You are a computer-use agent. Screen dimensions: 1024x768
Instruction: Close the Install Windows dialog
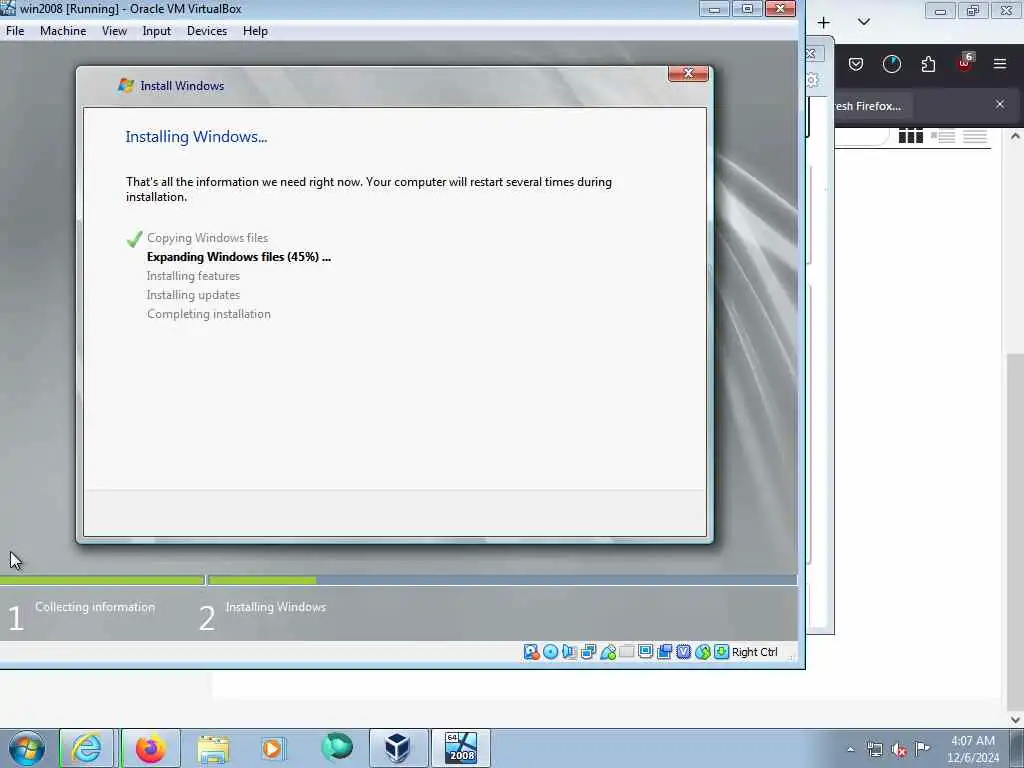[688, 73]
